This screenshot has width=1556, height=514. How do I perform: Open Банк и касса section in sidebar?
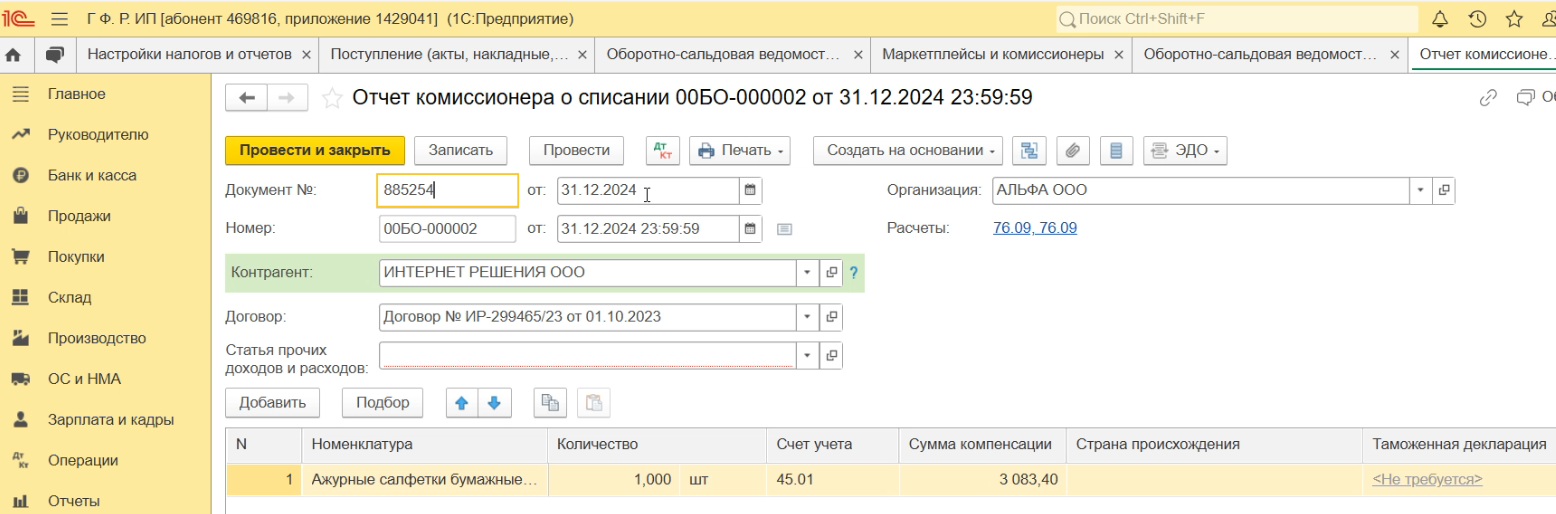(92, 175)
